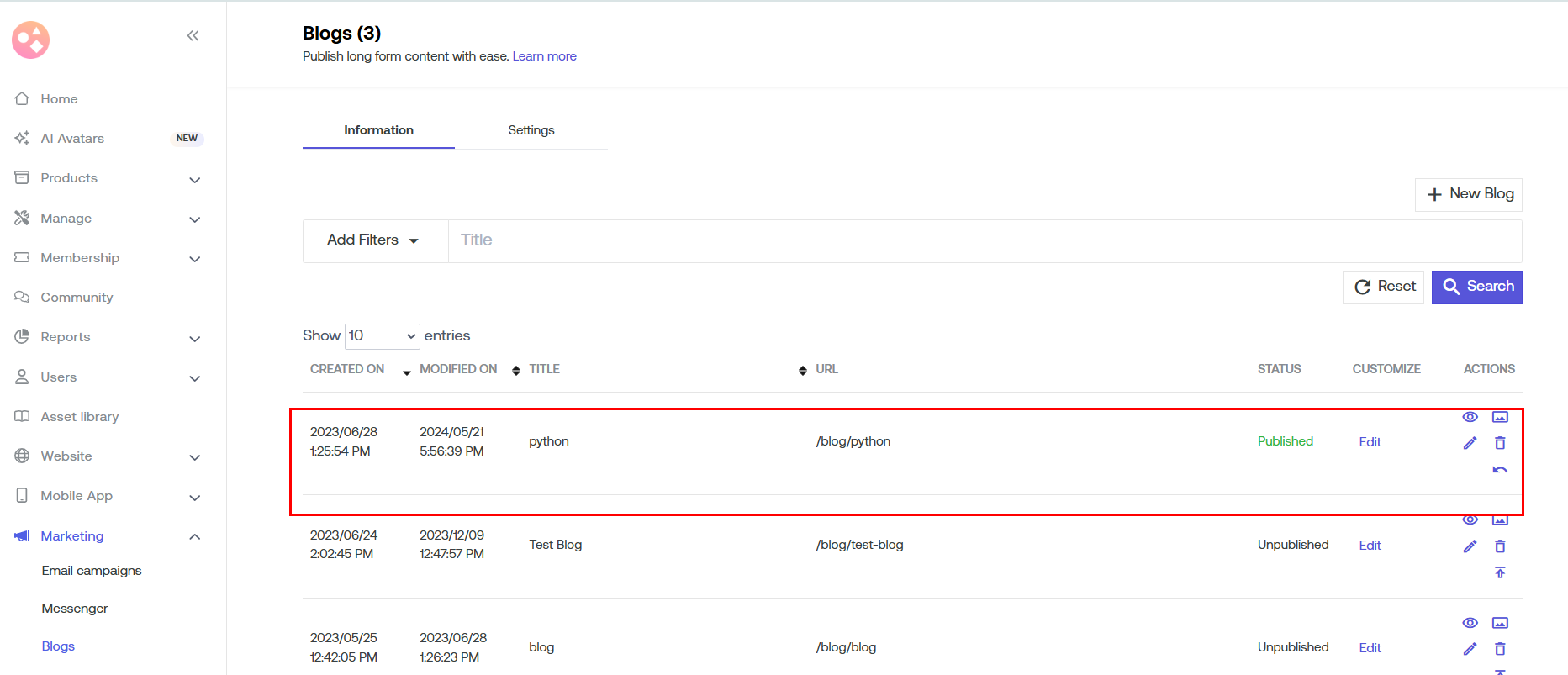Viewport: 1568px width, 675px height.
Task: Click the trash delete icon for python blog
Action: click(x=1500, y=443)
